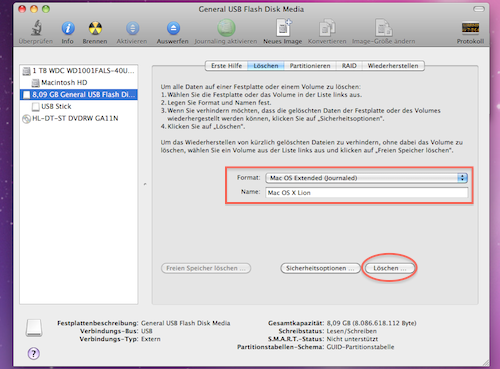Click the USB Stick volume icon

[x=35, y=107]
